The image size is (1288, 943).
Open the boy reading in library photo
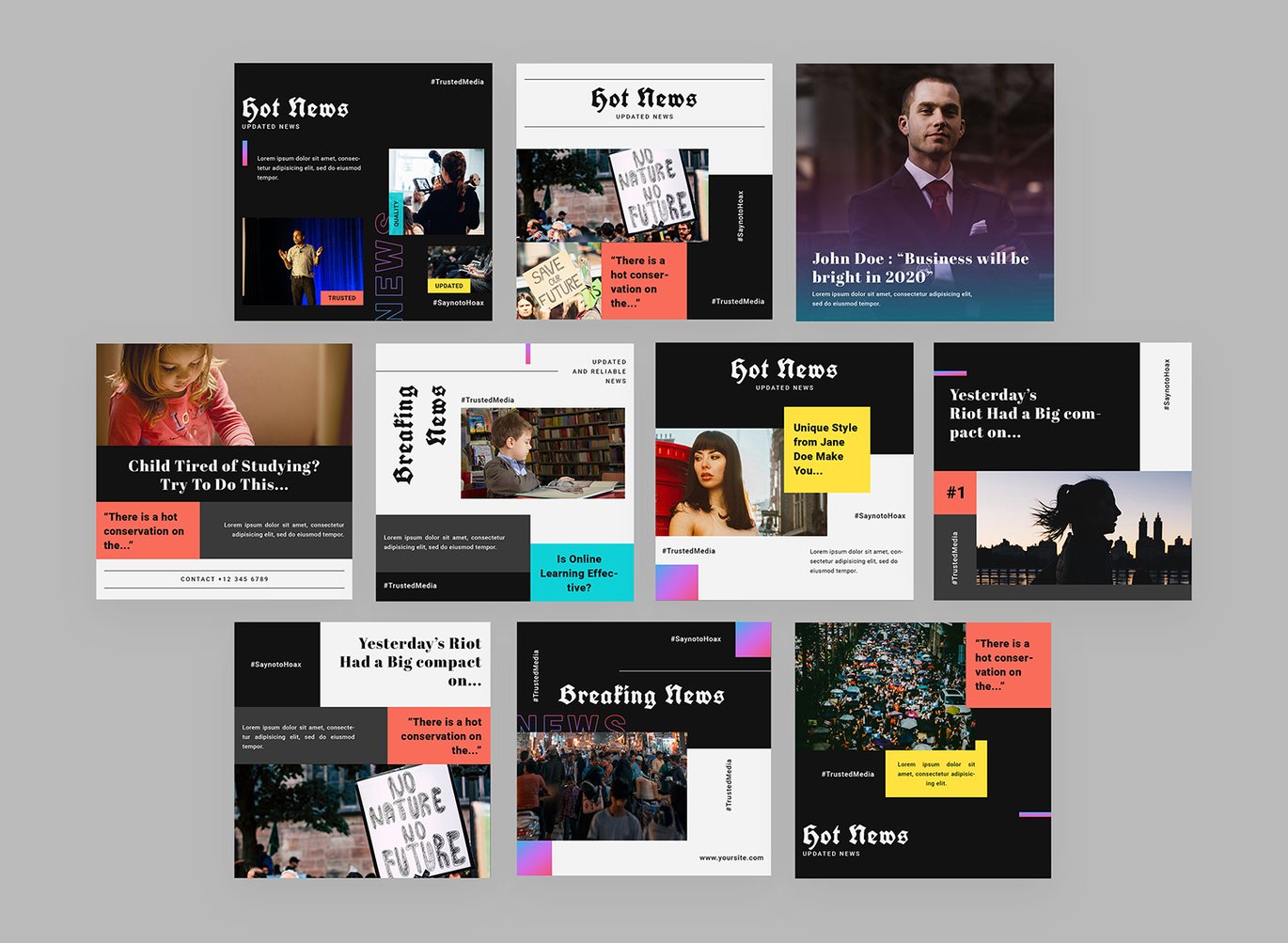click(542, 452)
